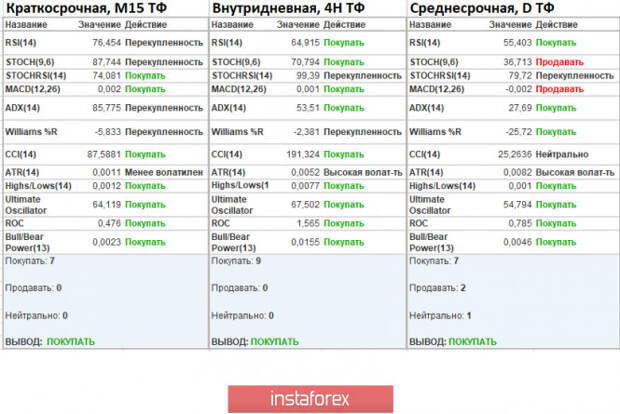Viewport: 620px width, 414px height.
Task: Click the instaforex logo banner
Action: click(x=310, y=399)
